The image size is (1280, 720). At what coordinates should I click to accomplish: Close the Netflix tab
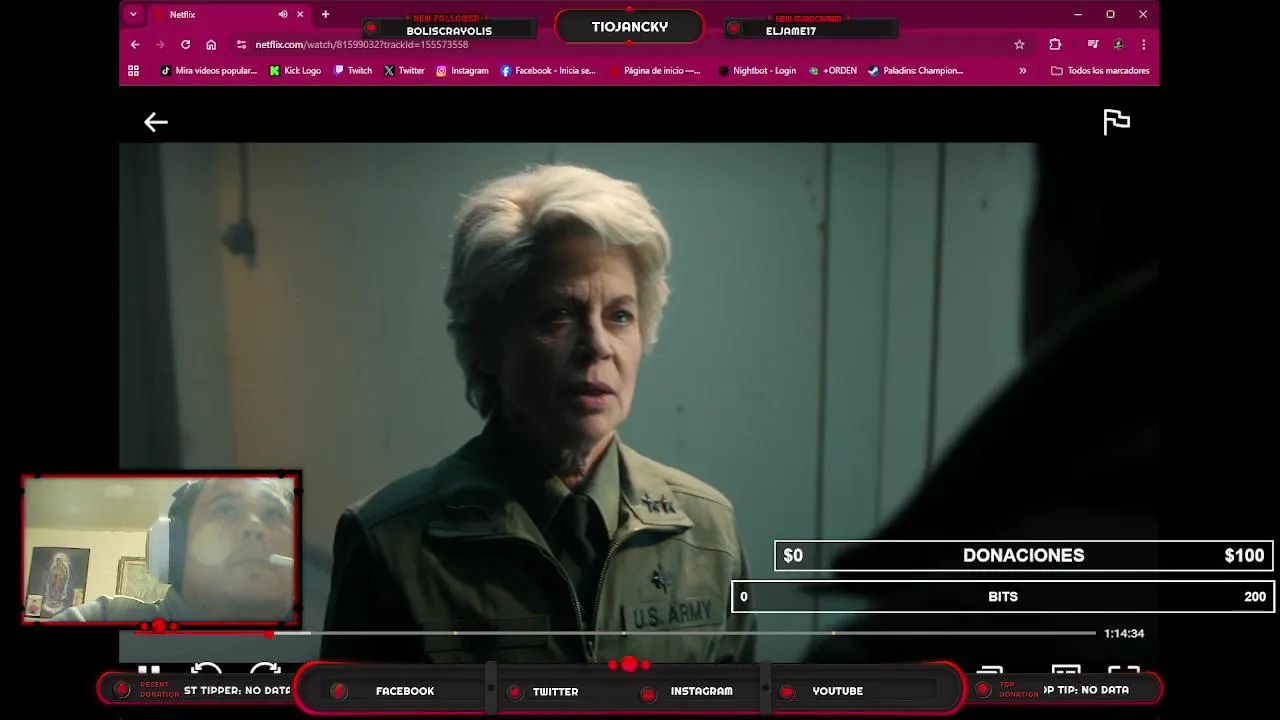[x=300, y=15]
